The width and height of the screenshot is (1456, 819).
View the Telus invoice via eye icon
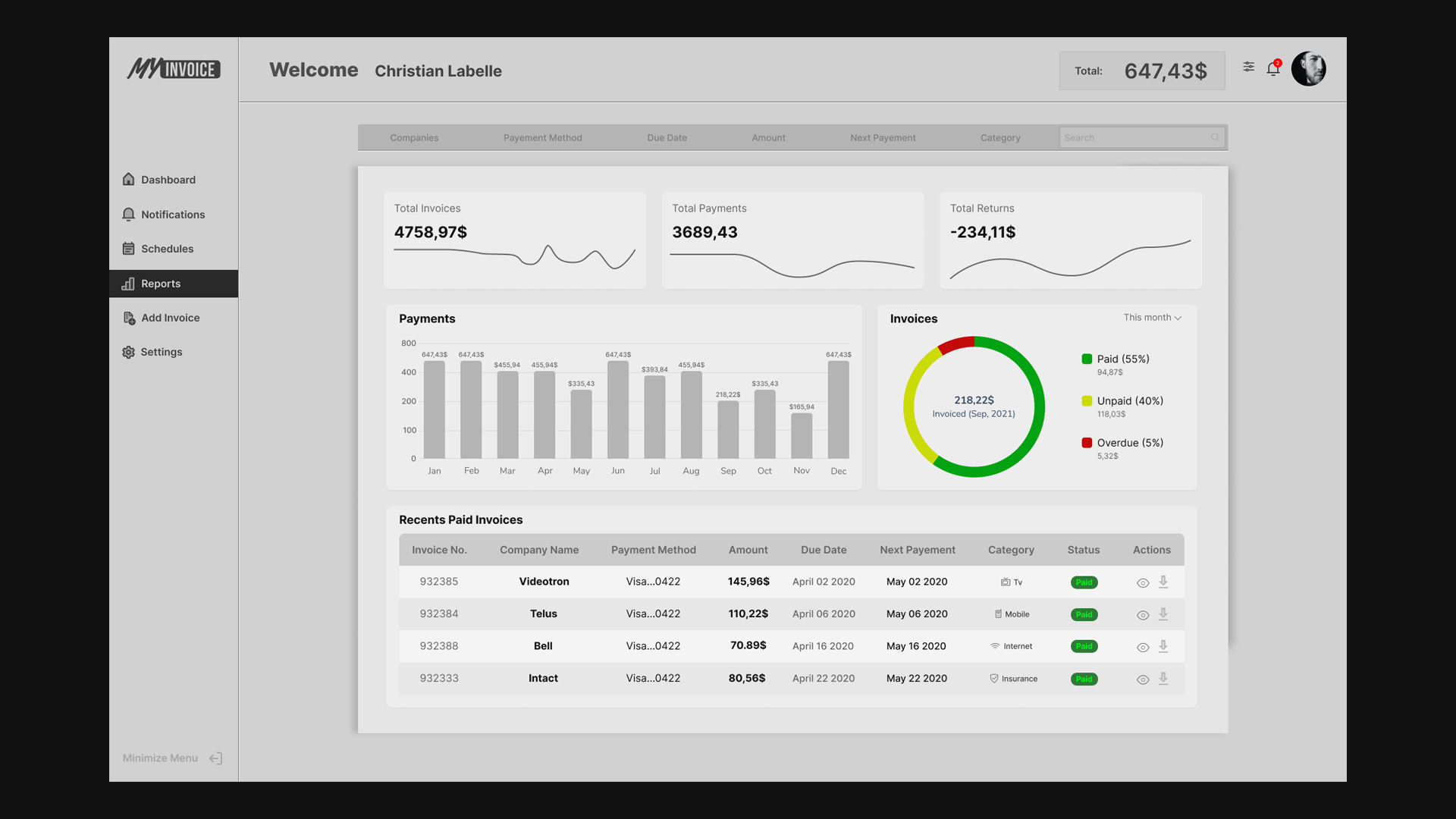pos(1143,615)
